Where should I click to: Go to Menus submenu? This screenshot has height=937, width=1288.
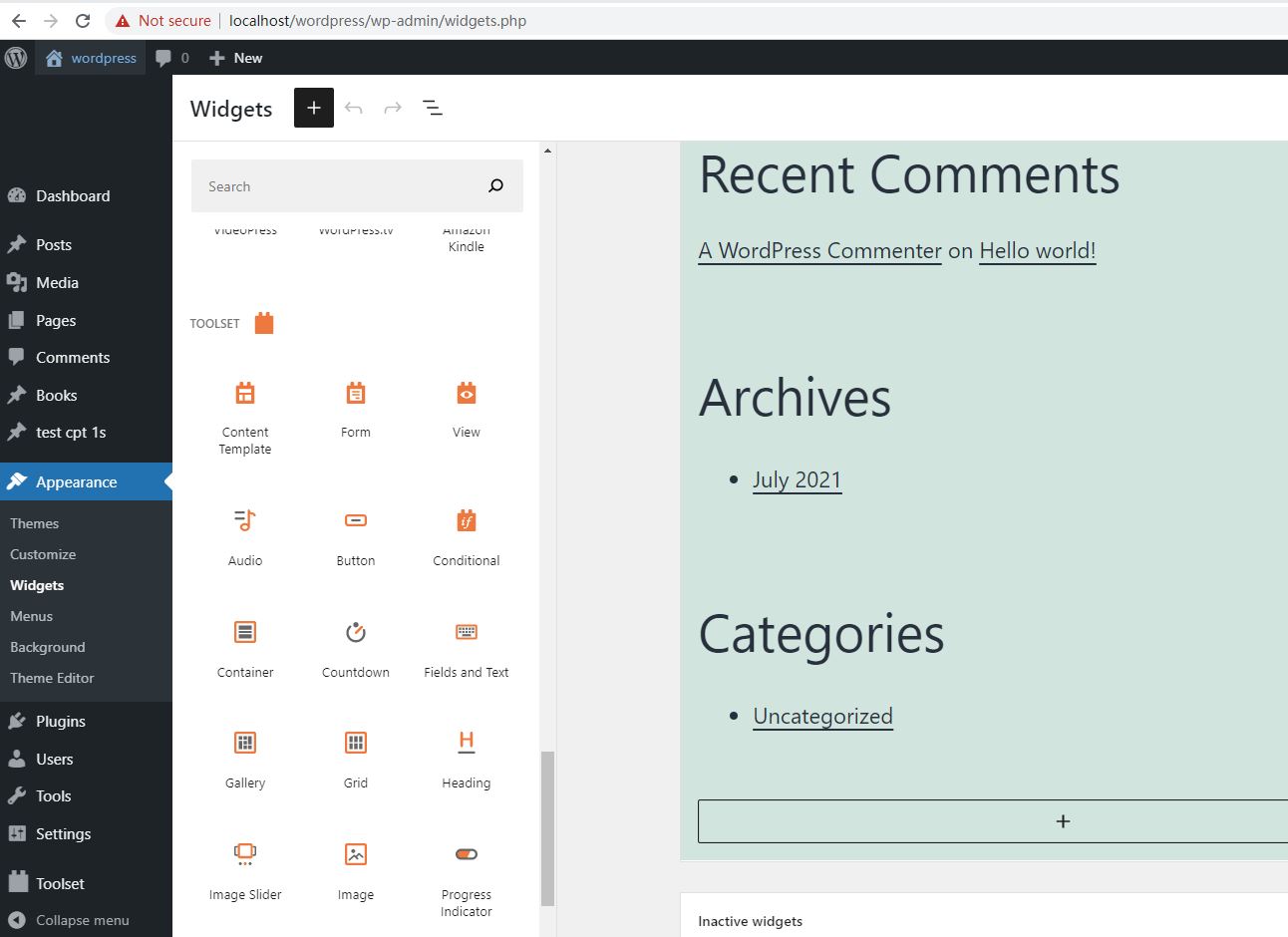[x=32, y=616]
